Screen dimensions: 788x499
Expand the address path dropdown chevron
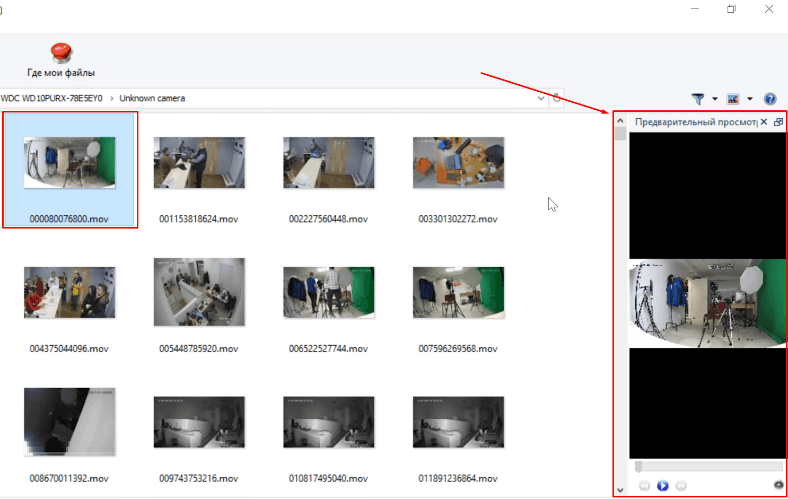(x=541, y=98)
